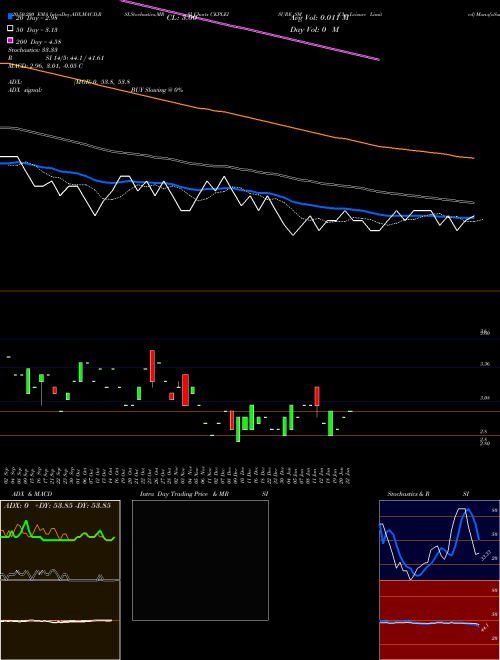
Task: Click the 'BUY Slowing @ 0%' signal text
Action: point(157,90)
